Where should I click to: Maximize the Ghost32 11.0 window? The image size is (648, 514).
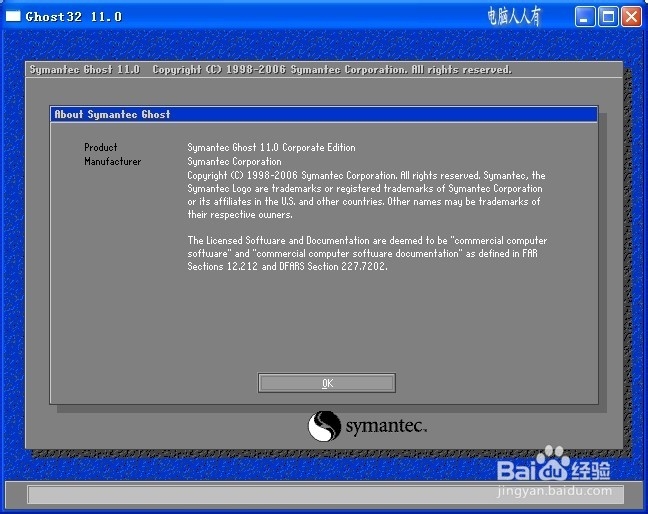click(608, 17)
